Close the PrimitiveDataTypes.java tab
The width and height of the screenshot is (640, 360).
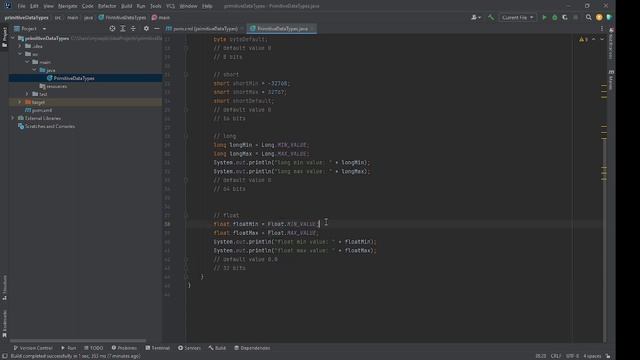pyautogui.click(x=313, y=29)
